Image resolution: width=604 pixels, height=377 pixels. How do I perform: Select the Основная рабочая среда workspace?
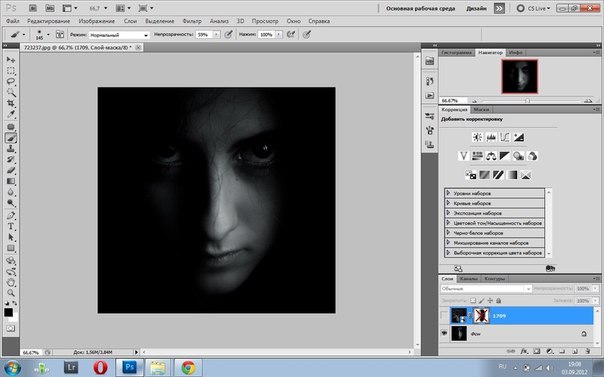click(421, 8)
